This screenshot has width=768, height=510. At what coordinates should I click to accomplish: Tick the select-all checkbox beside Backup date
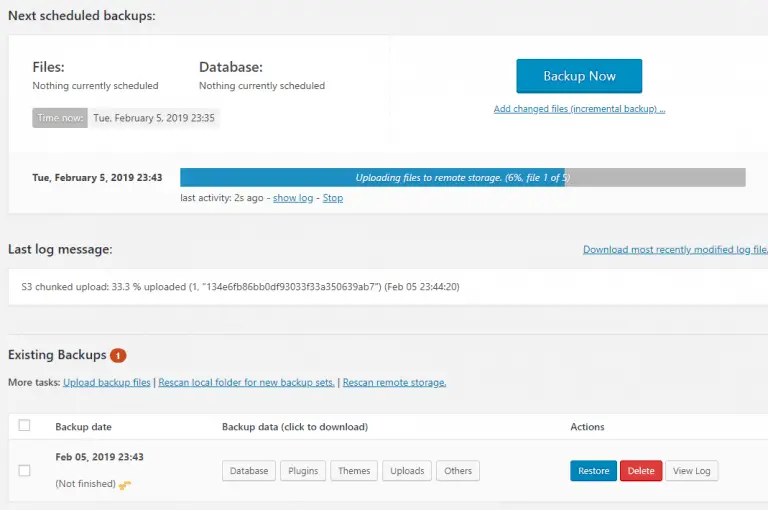click(24, 425)
